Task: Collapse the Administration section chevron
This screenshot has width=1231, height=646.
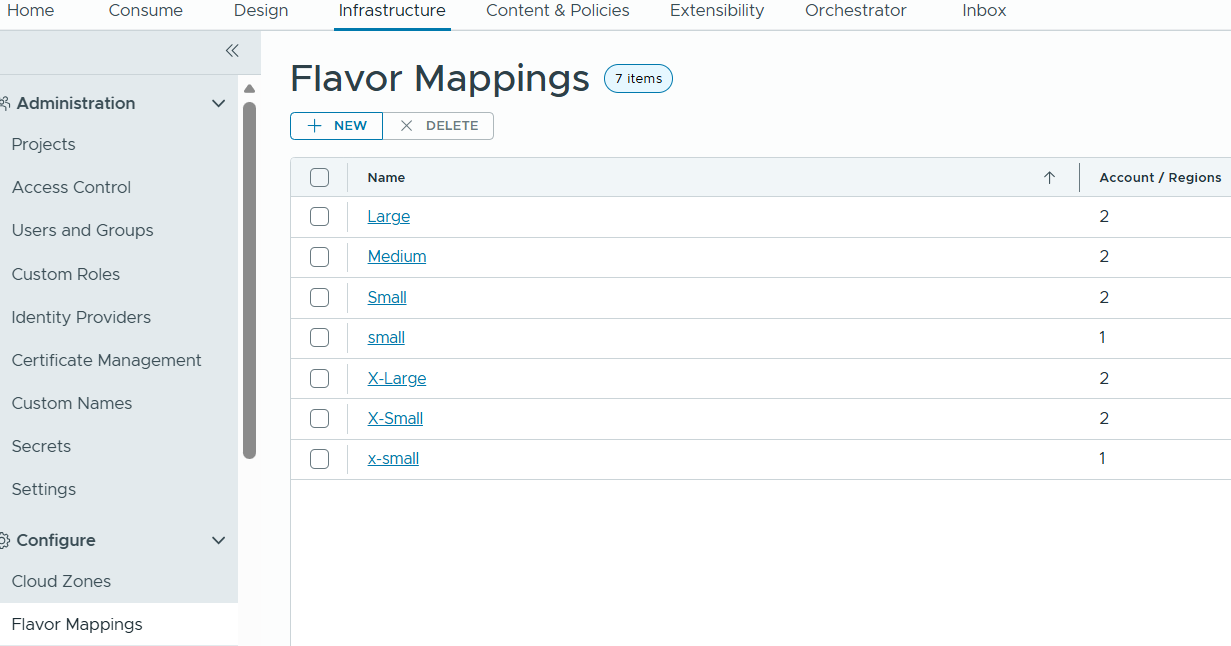Action: pos(218,103)
